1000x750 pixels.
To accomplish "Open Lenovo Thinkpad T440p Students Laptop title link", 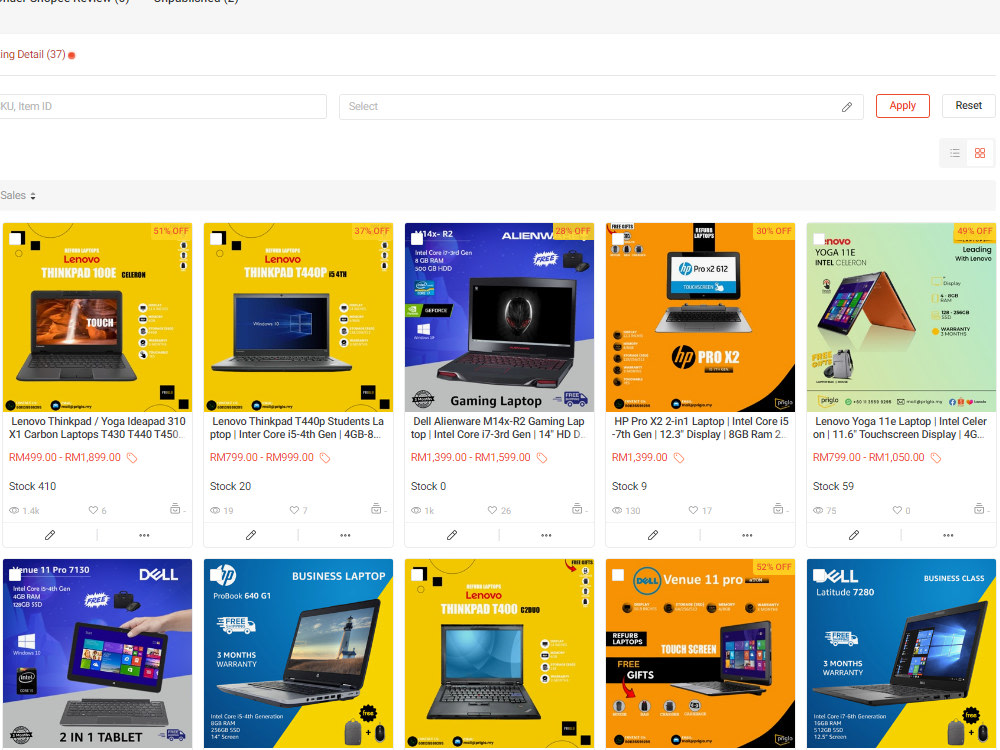I will [x=298, y=428].
